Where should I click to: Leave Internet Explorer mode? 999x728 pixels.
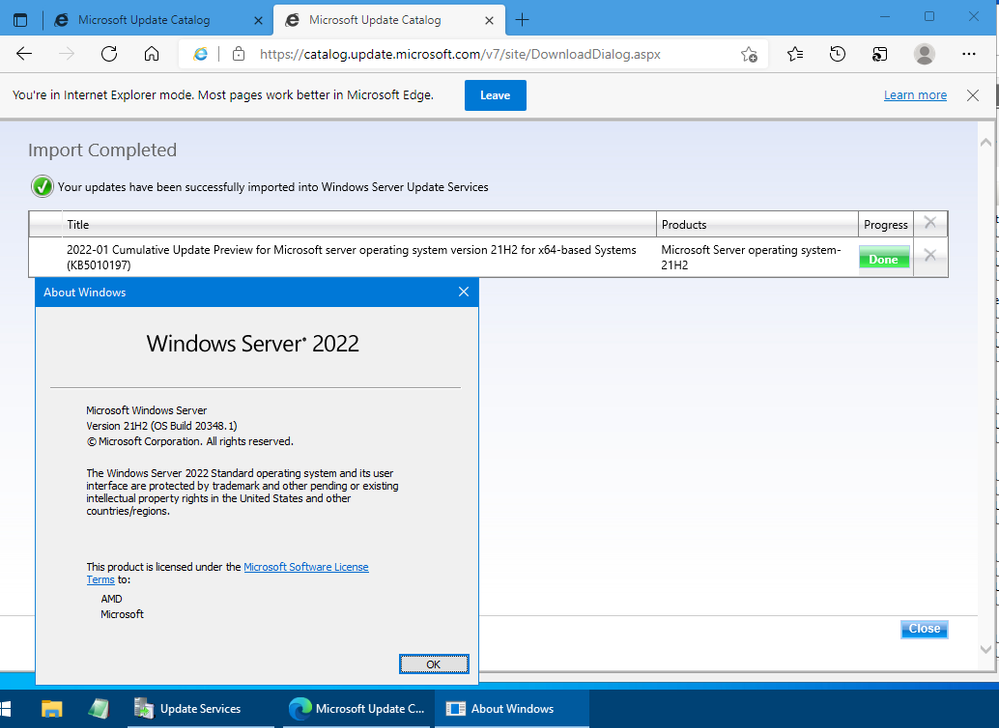coord(495,96)
